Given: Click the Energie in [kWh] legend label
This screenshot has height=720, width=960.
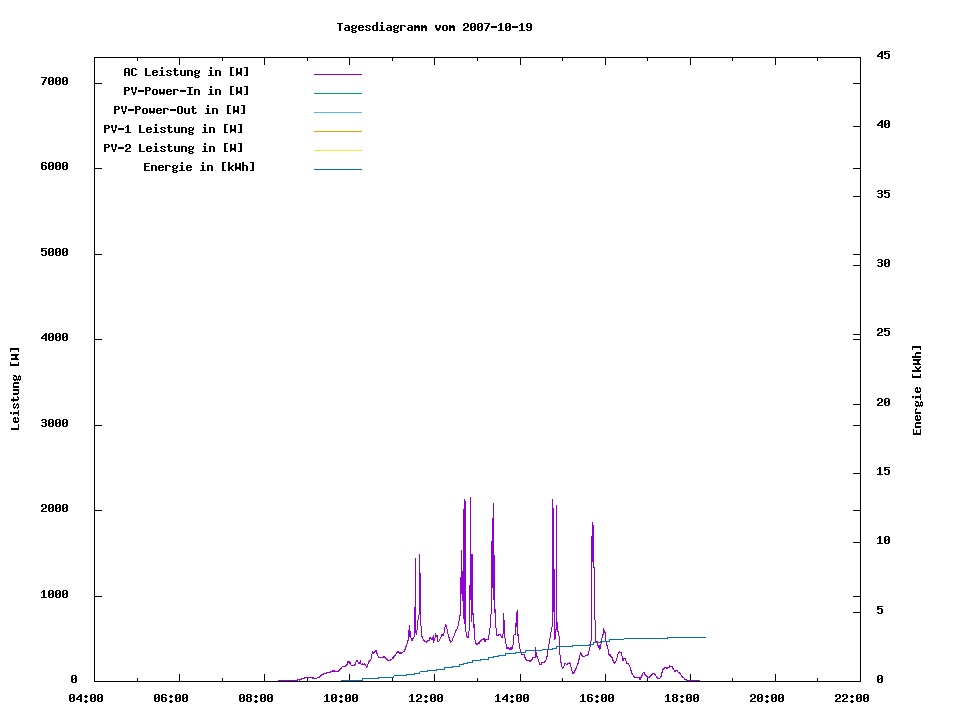Looking at the screenshot, I should click(199, 167).
